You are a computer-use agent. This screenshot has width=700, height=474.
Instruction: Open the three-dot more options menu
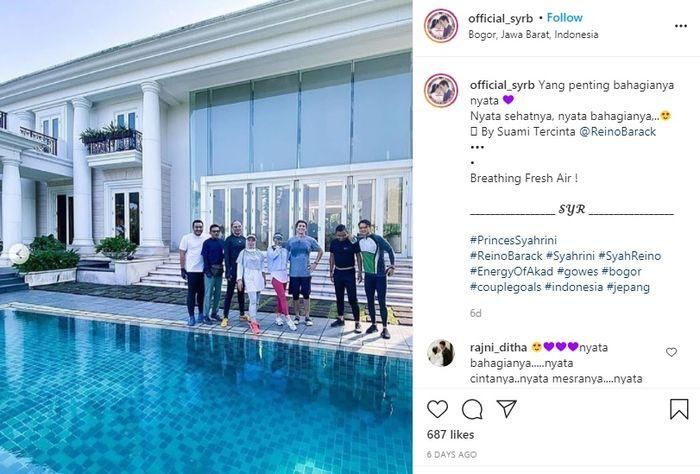tap(680, 26)
